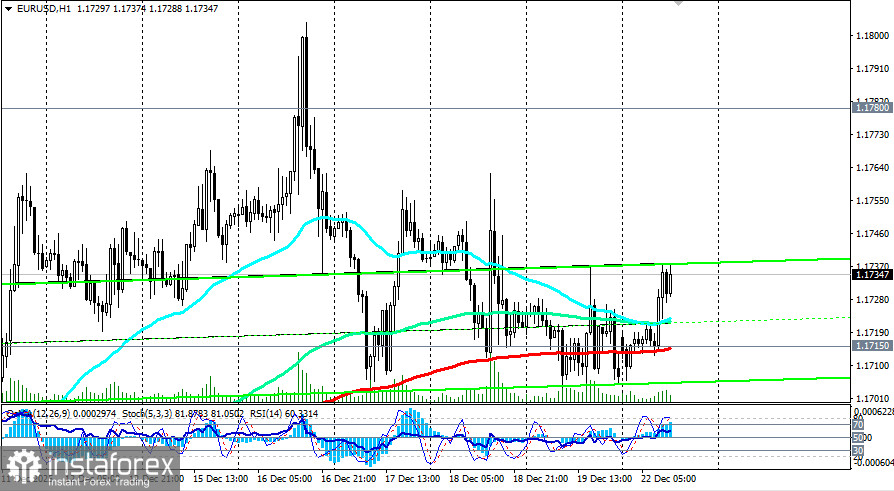894x491 pixels.
Task: Click the 22 Dec 05:00 time label
Action: click(x=669, y=478)
